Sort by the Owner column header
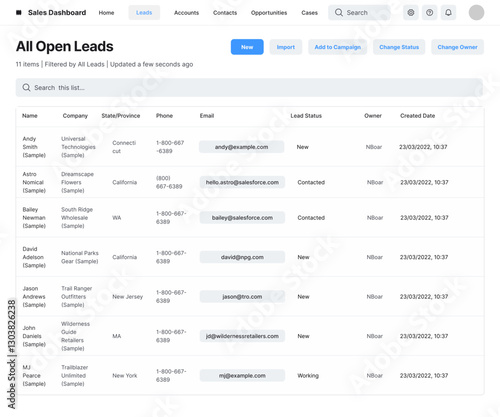This screenshot has width=500, height=417. pos(373,116)
